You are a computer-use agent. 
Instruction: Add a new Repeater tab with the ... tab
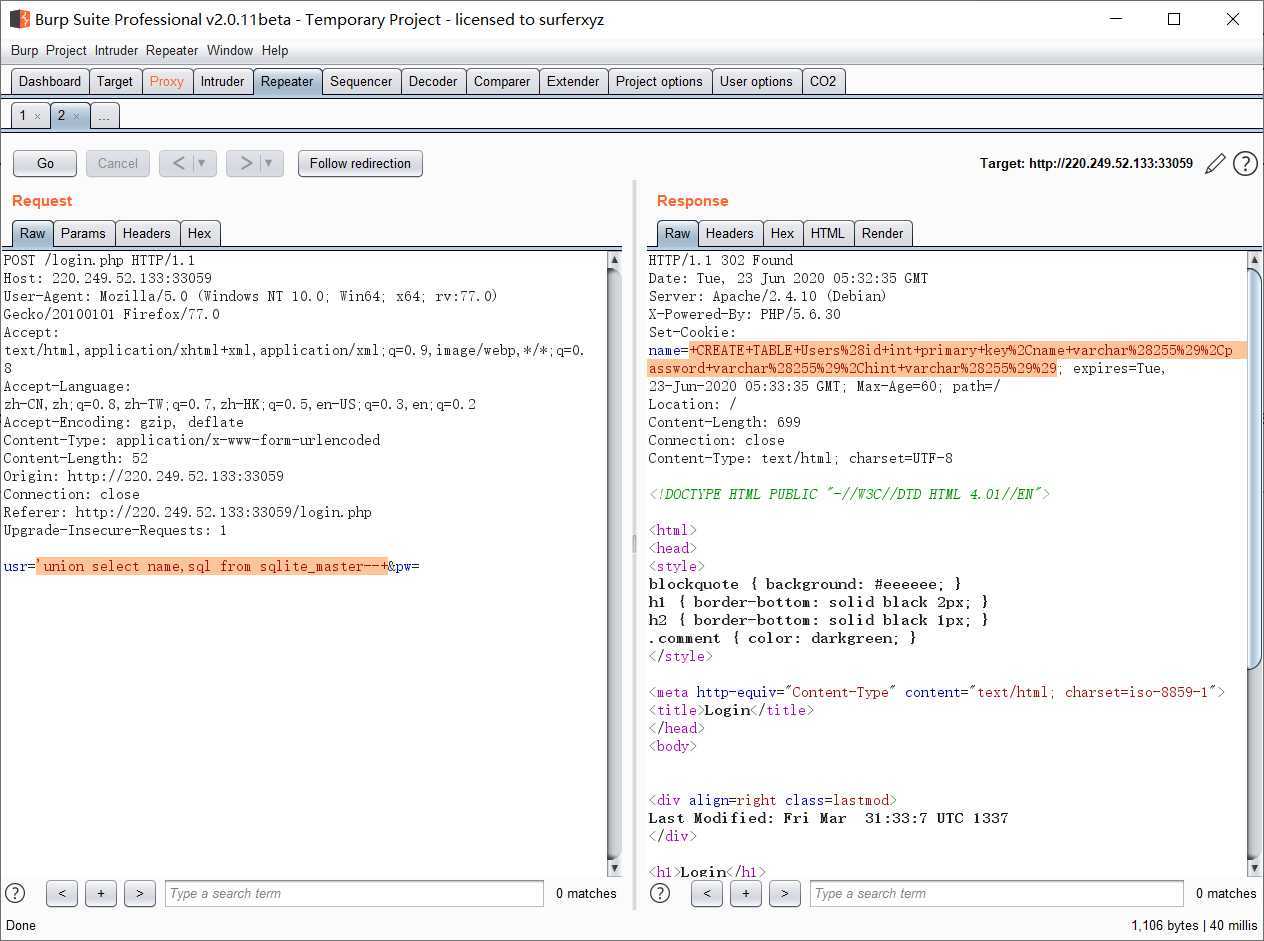(x=104, y=116)
